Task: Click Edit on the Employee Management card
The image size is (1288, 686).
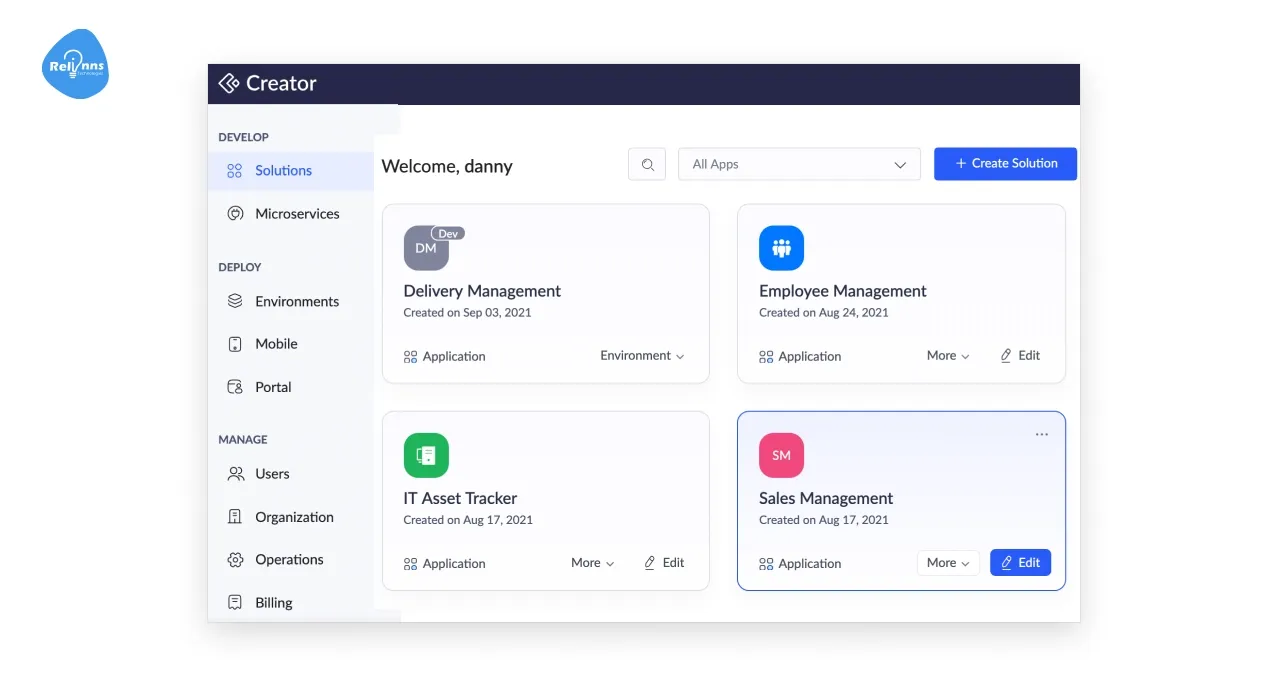Action: [1020, 356]
